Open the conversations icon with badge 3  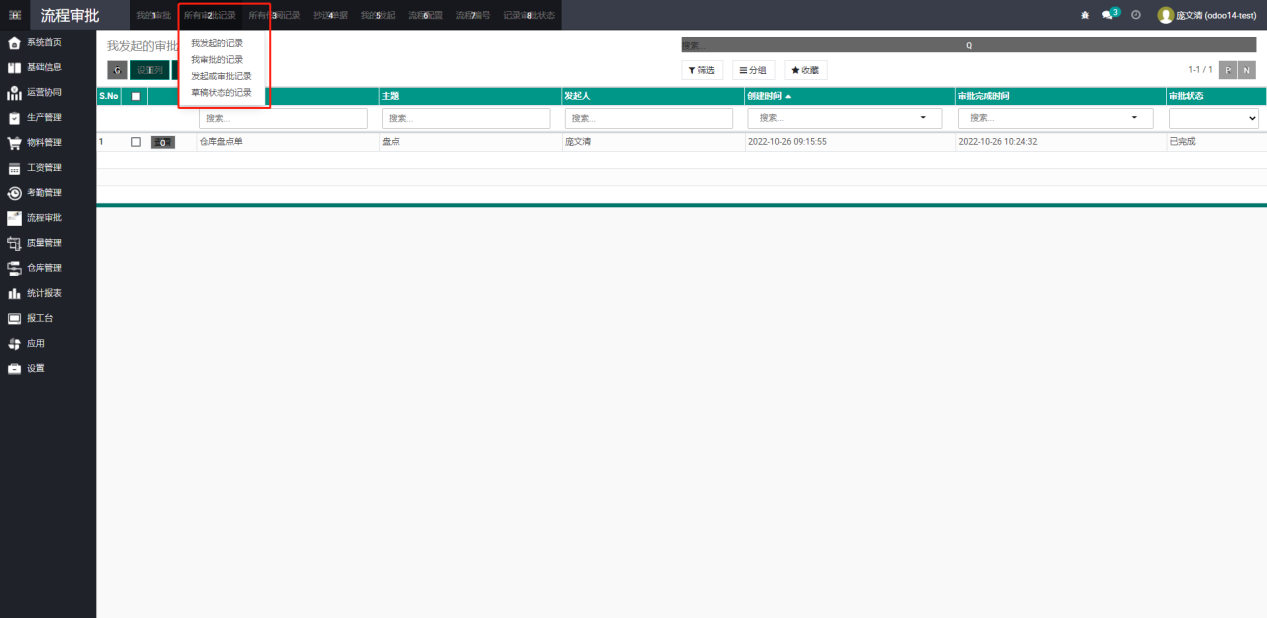click(1108, 15)
